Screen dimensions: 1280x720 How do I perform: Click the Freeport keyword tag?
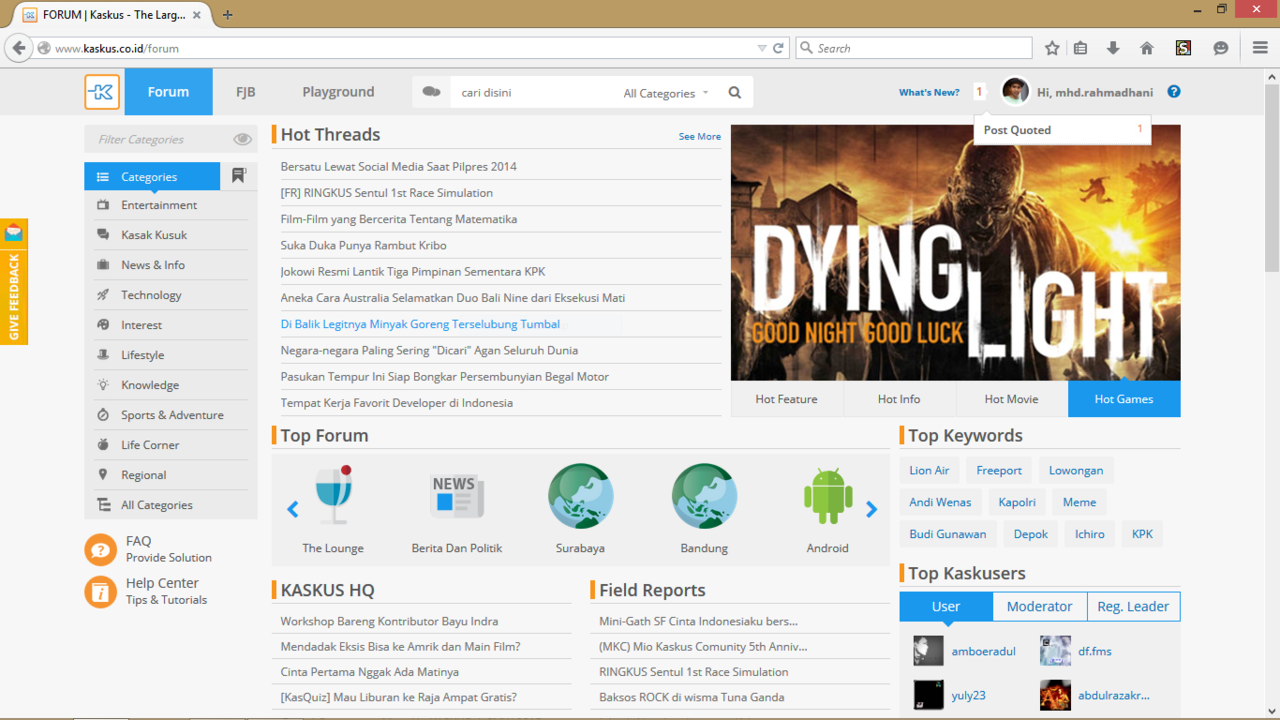(999, 470)
